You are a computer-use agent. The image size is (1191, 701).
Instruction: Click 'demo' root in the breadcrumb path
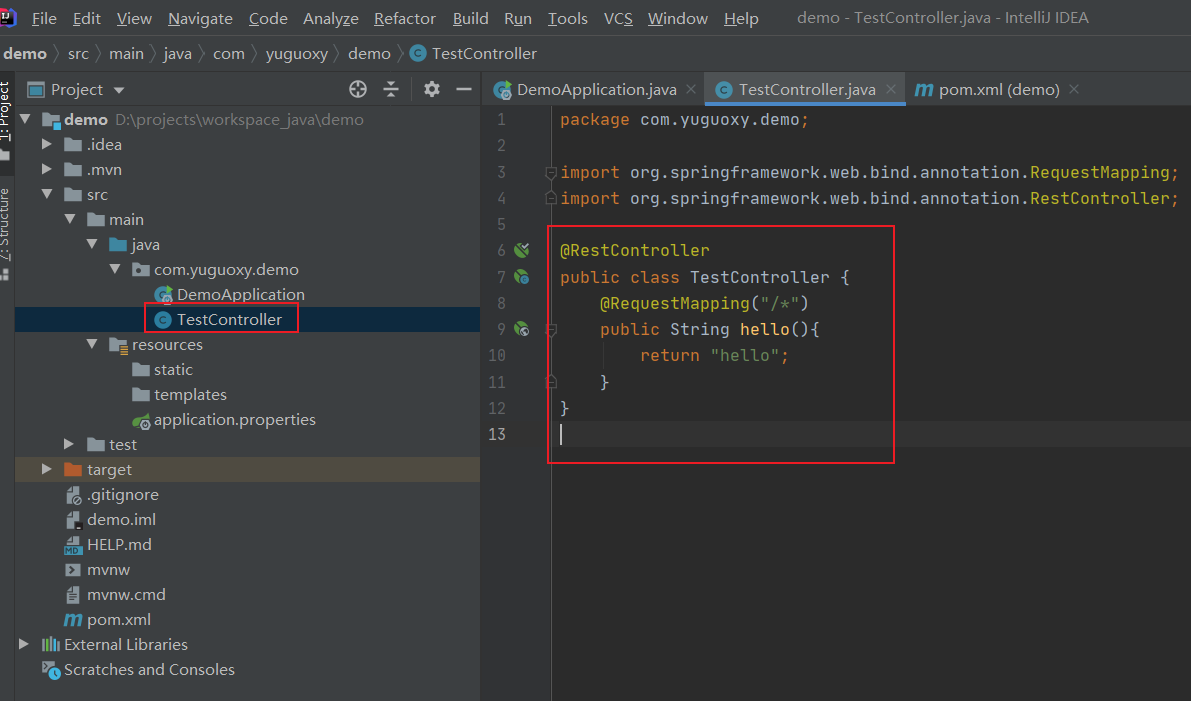click(x=25, y=53)
